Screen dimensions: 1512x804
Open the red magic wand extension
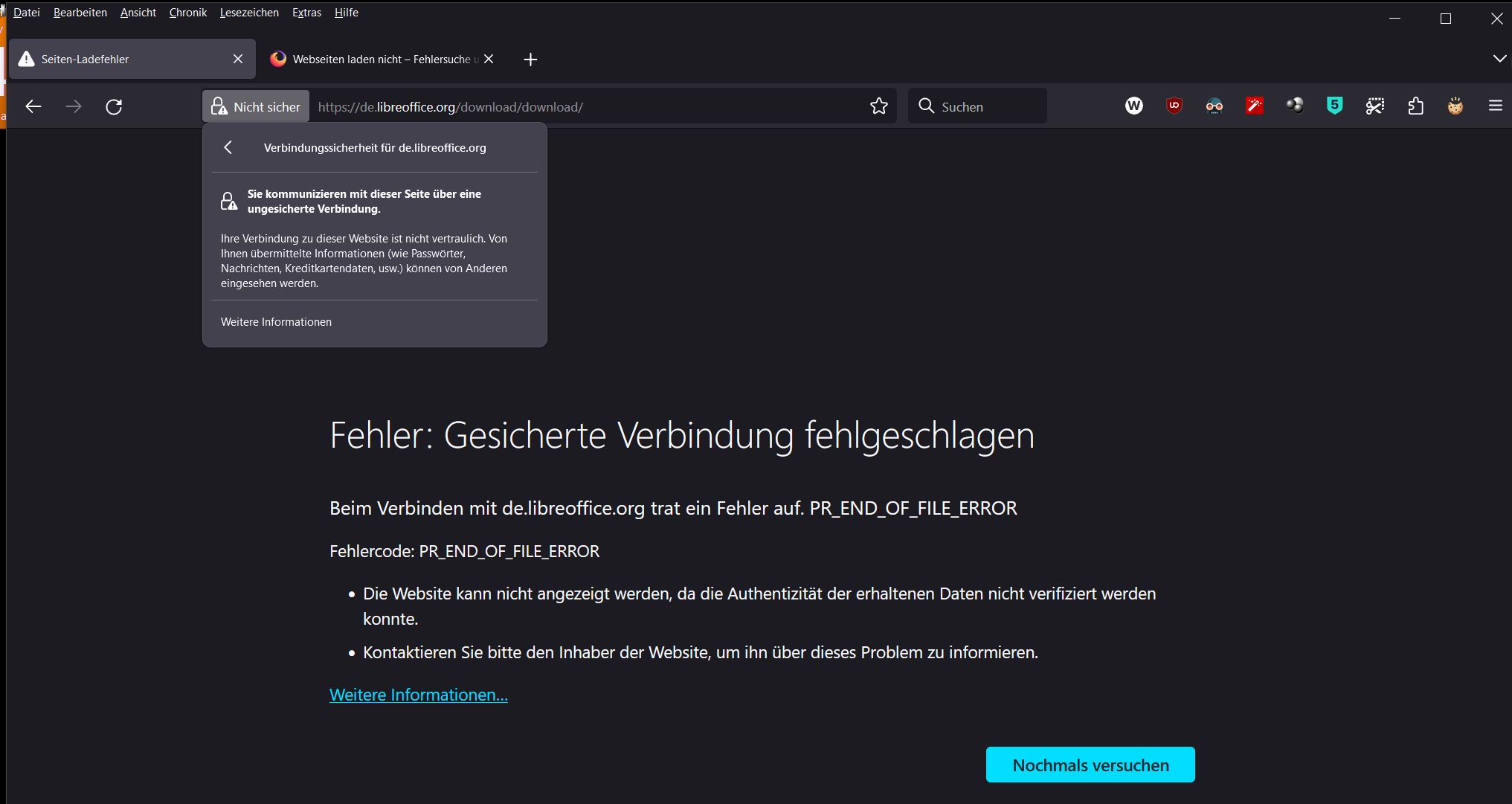[x=1255, y=106]
